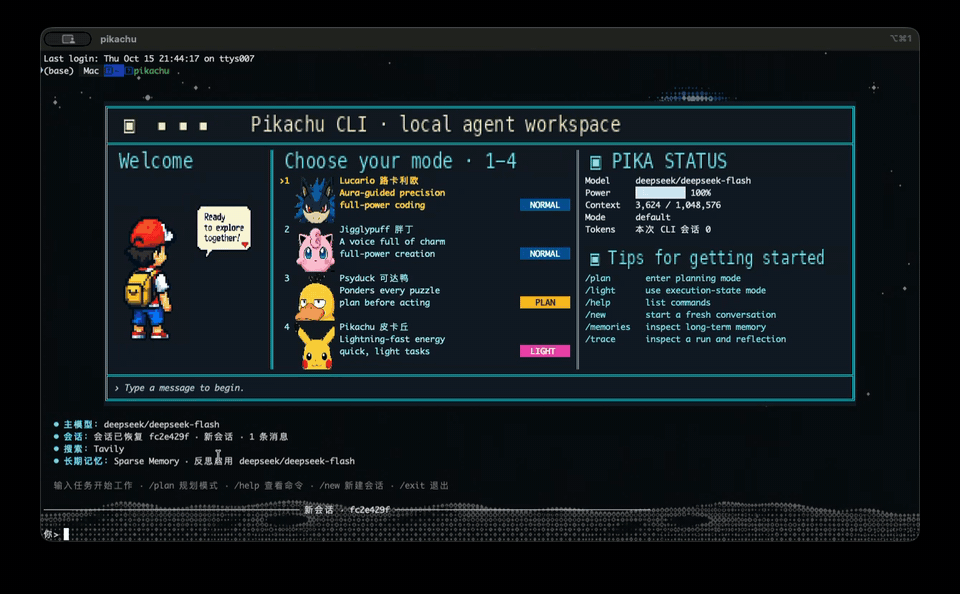Click the 主模型 deepseek/deepseek-flash line

tap(137, 424)
